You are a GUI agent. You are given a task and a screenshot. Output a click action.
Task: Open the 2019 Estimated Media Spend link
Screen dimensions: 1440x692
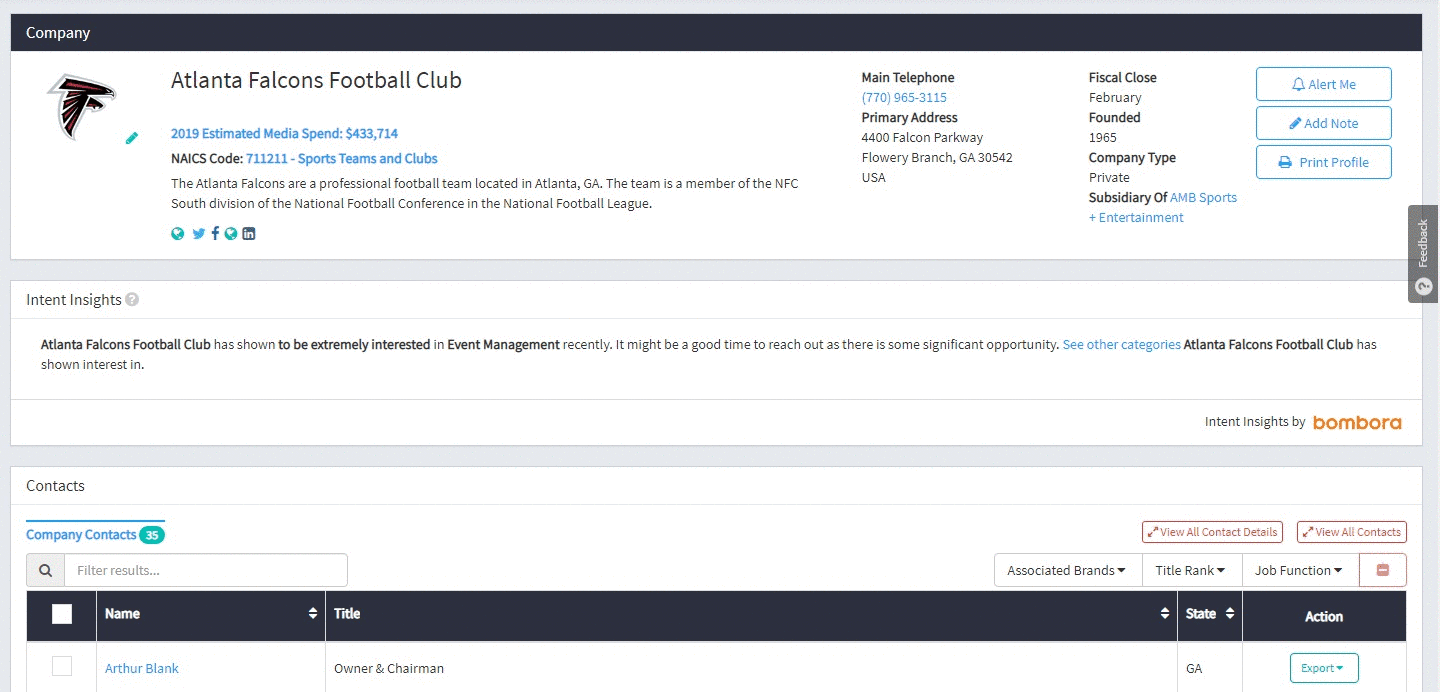[284, 133]
